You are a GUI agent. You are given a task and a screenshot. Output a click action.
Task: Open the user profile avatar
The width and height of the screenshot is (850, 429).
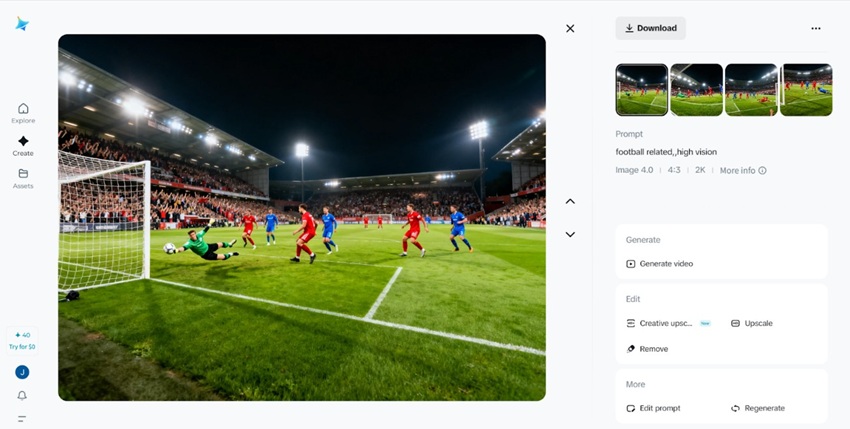[x=22, y=372]
